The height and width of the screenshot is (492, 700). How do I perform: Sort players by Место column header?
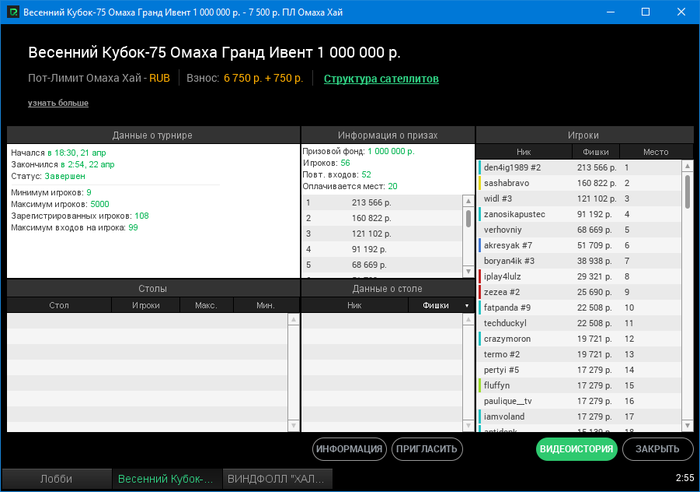click(655, 152)
